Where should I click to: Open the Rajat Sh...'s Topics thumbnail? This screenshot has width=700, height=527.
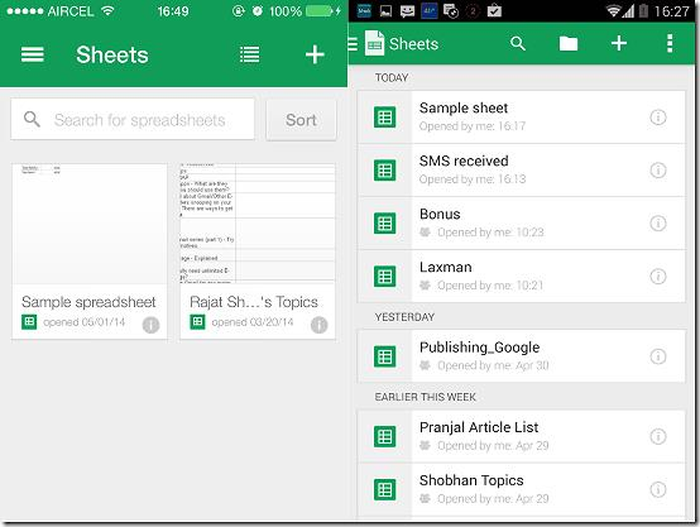tap(257, 225)
